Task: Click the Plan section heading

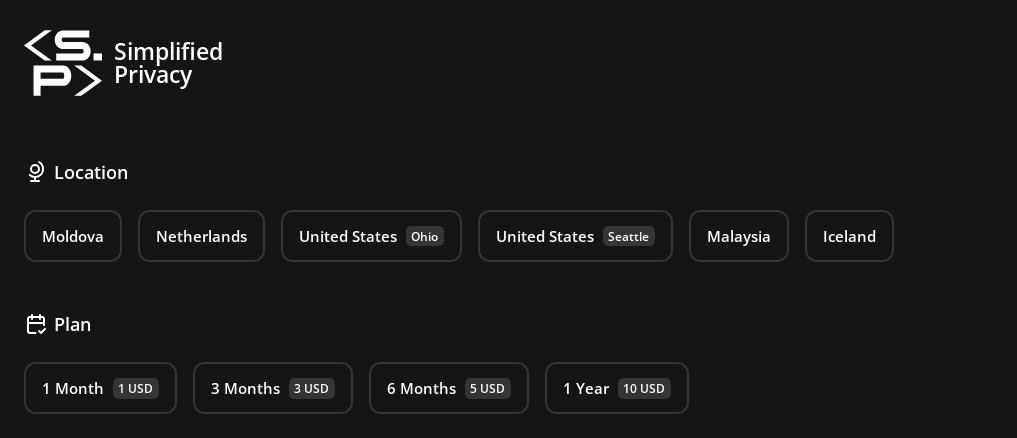Action: (x=72, y=325)
